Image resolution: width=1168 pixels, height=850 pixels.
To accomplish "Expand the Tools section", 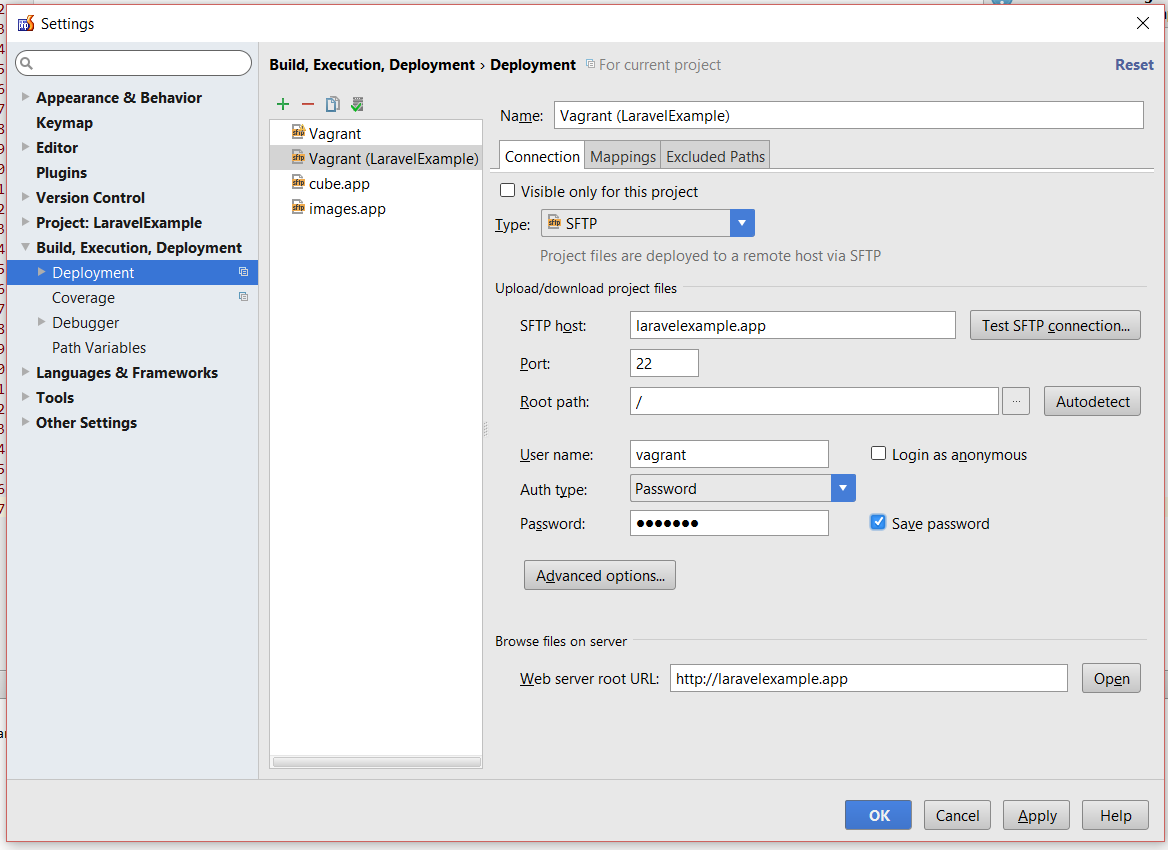I will [25, 397].
